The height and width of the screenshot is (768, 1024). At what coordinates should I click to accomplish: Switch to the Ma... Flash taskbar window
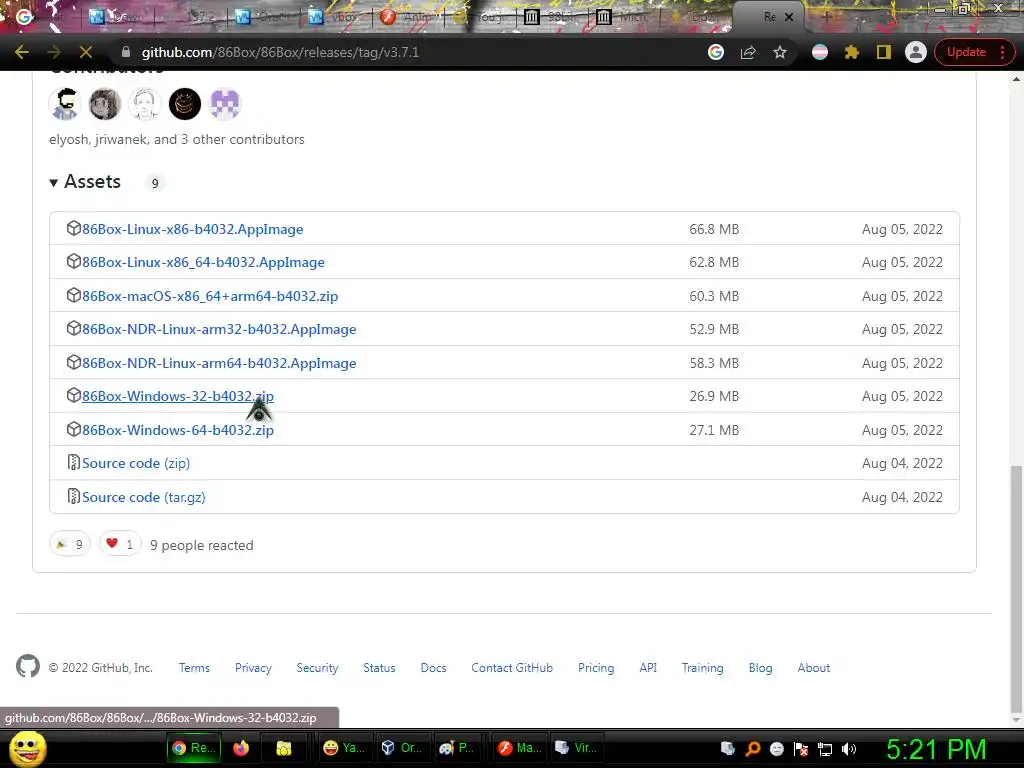point(519,748)
